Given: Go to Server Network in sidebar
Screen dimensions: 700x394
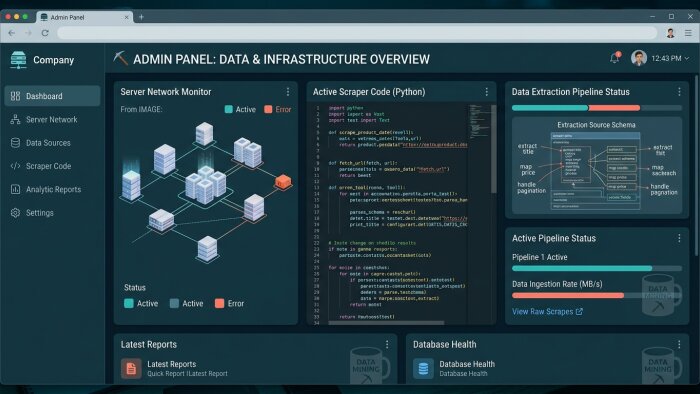Looking at the screenshot, I should pos(52,120).
